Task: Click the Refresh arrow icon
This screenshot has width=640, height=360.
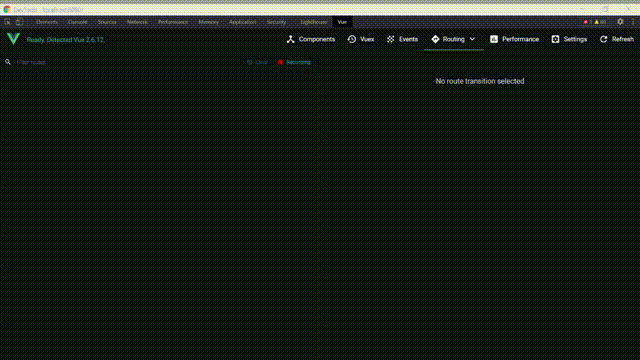Action: tap(604, 39)
